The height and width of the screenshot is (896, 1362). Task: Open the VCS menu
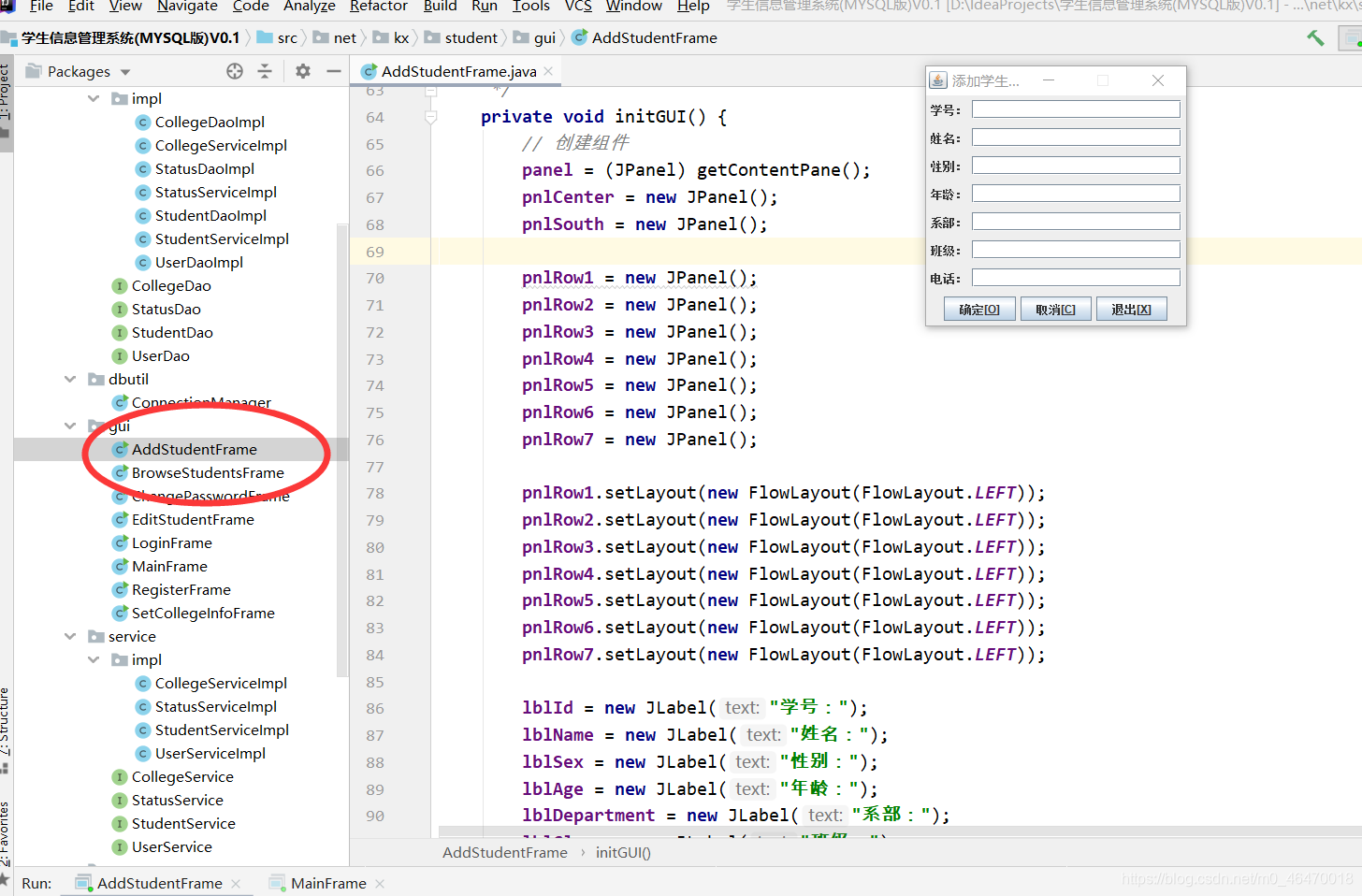(x=578, y=7)
